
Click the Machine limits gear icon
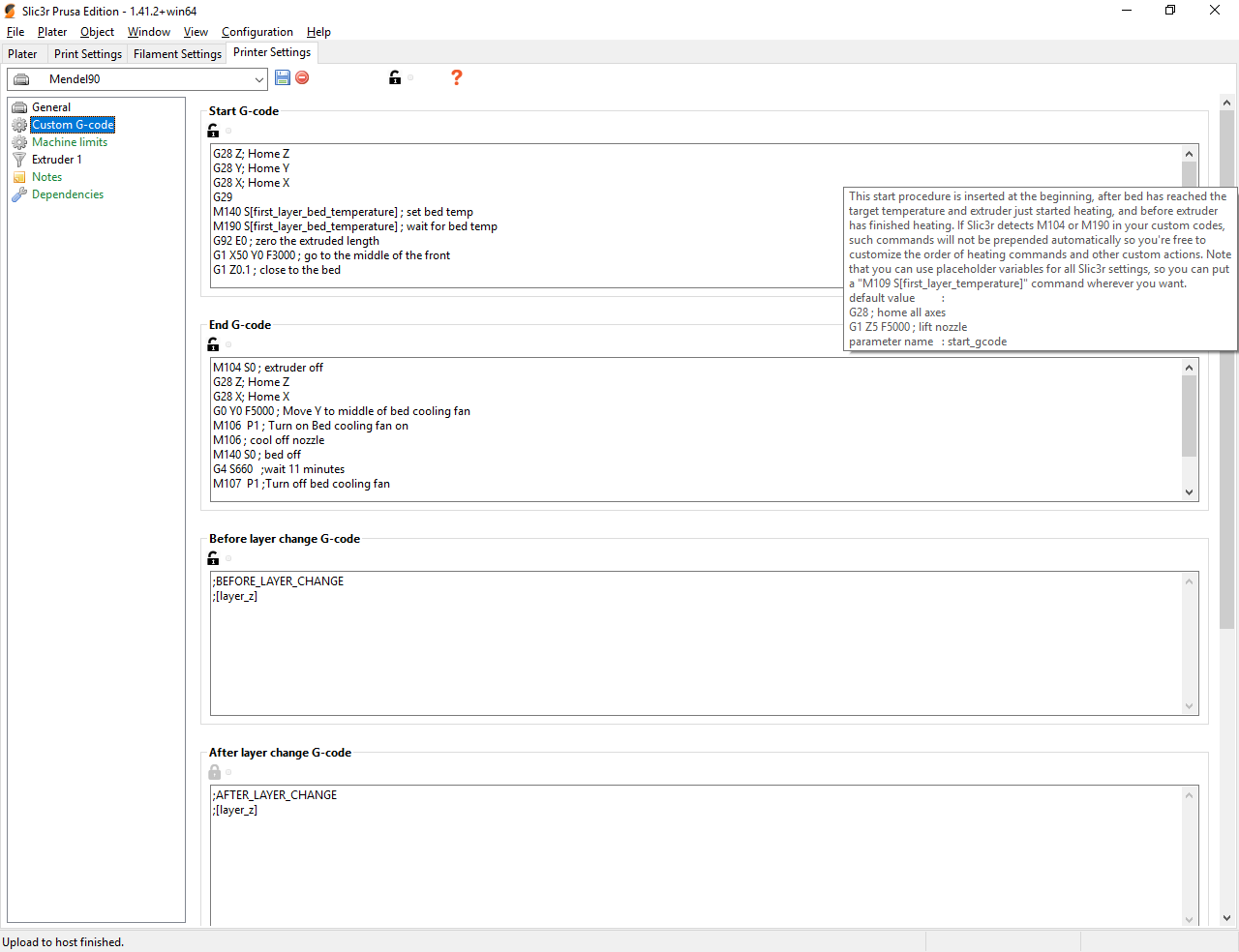19,142
